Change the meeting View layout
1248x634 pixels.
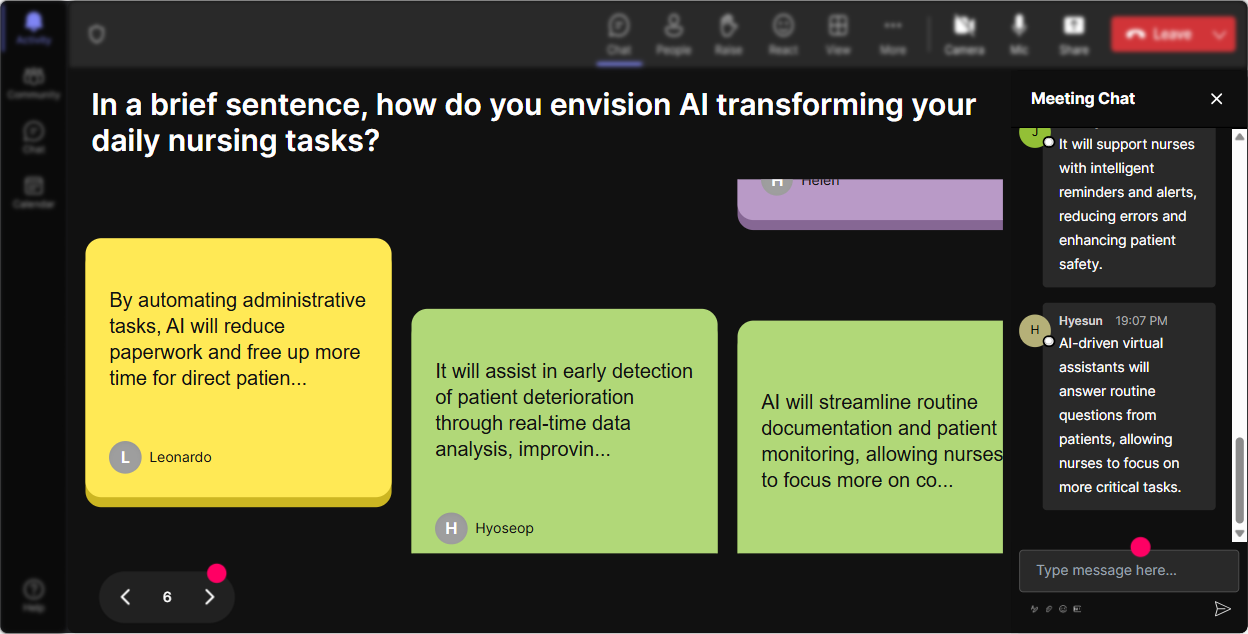pos(838,35)
